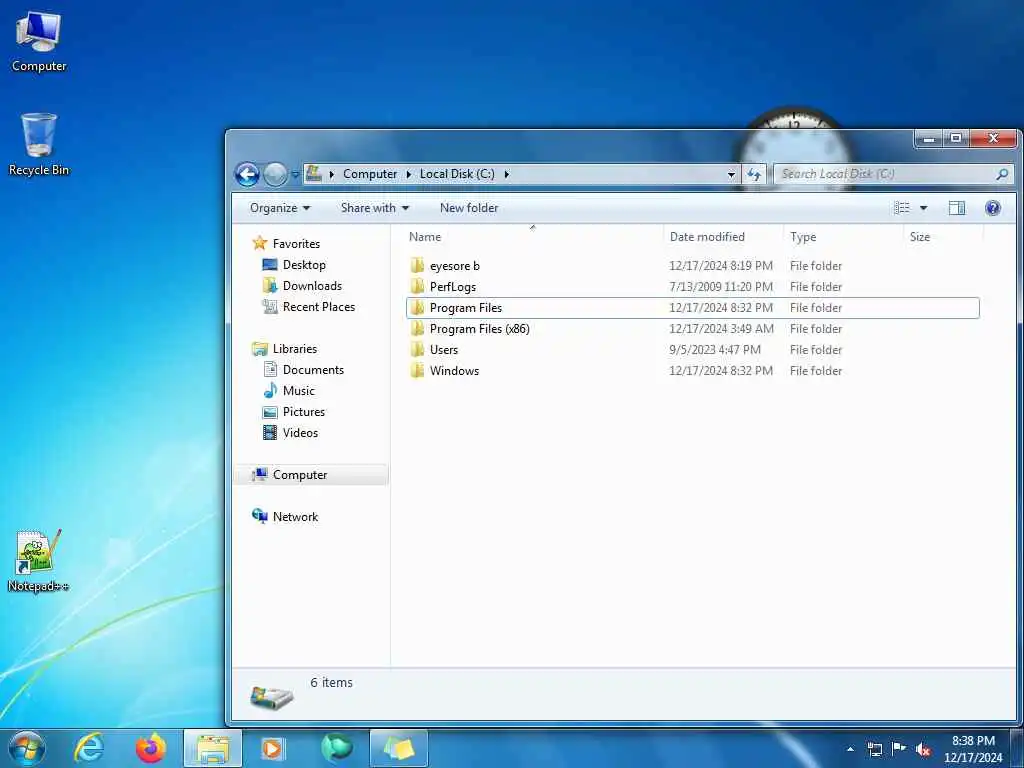1024x768 pixels.
Task: Click the muted volume tray icon
Action: tap(923, 750)
